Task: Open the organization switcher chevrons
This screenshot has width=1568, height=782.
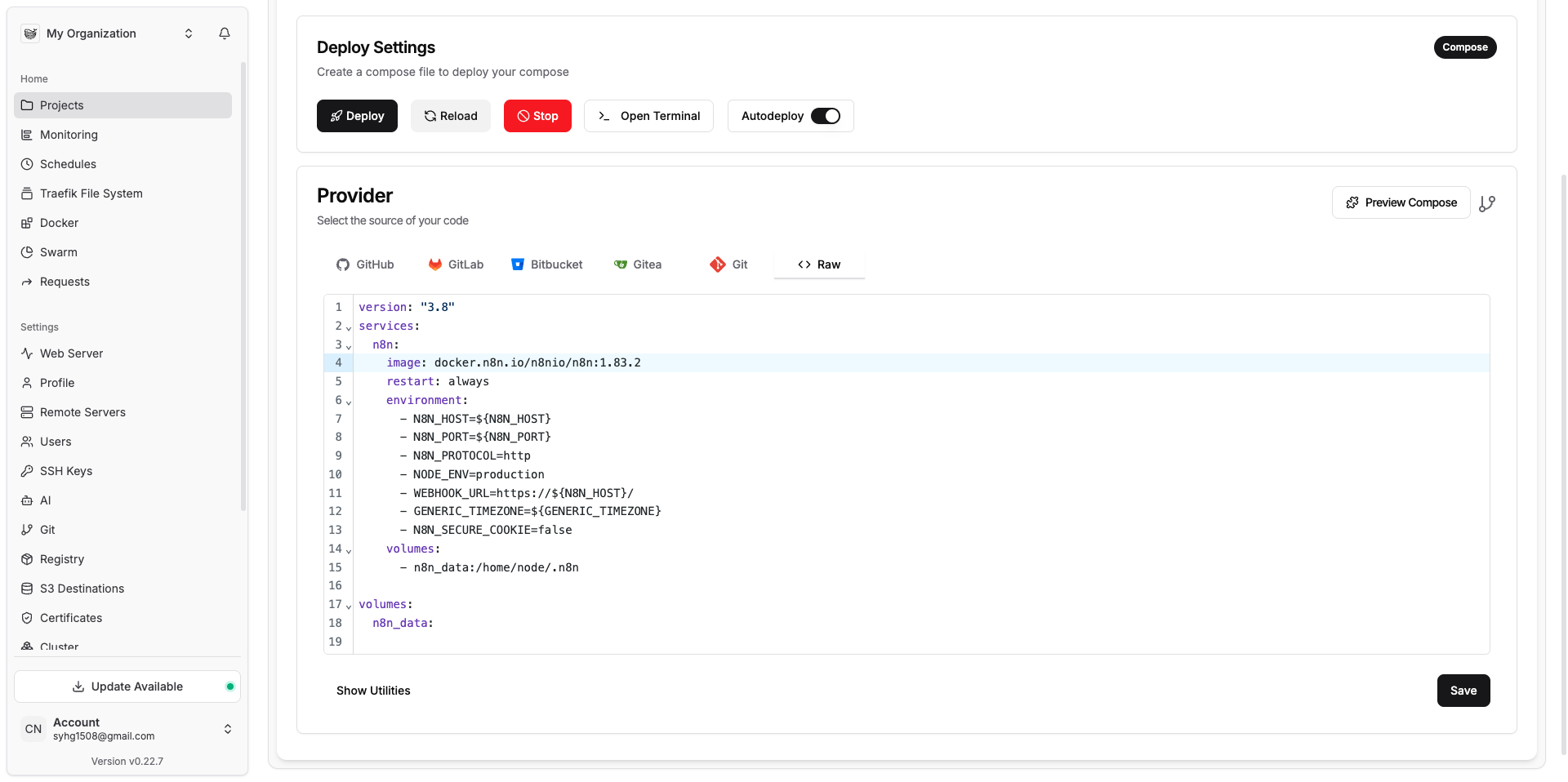Action: (189, 33)
